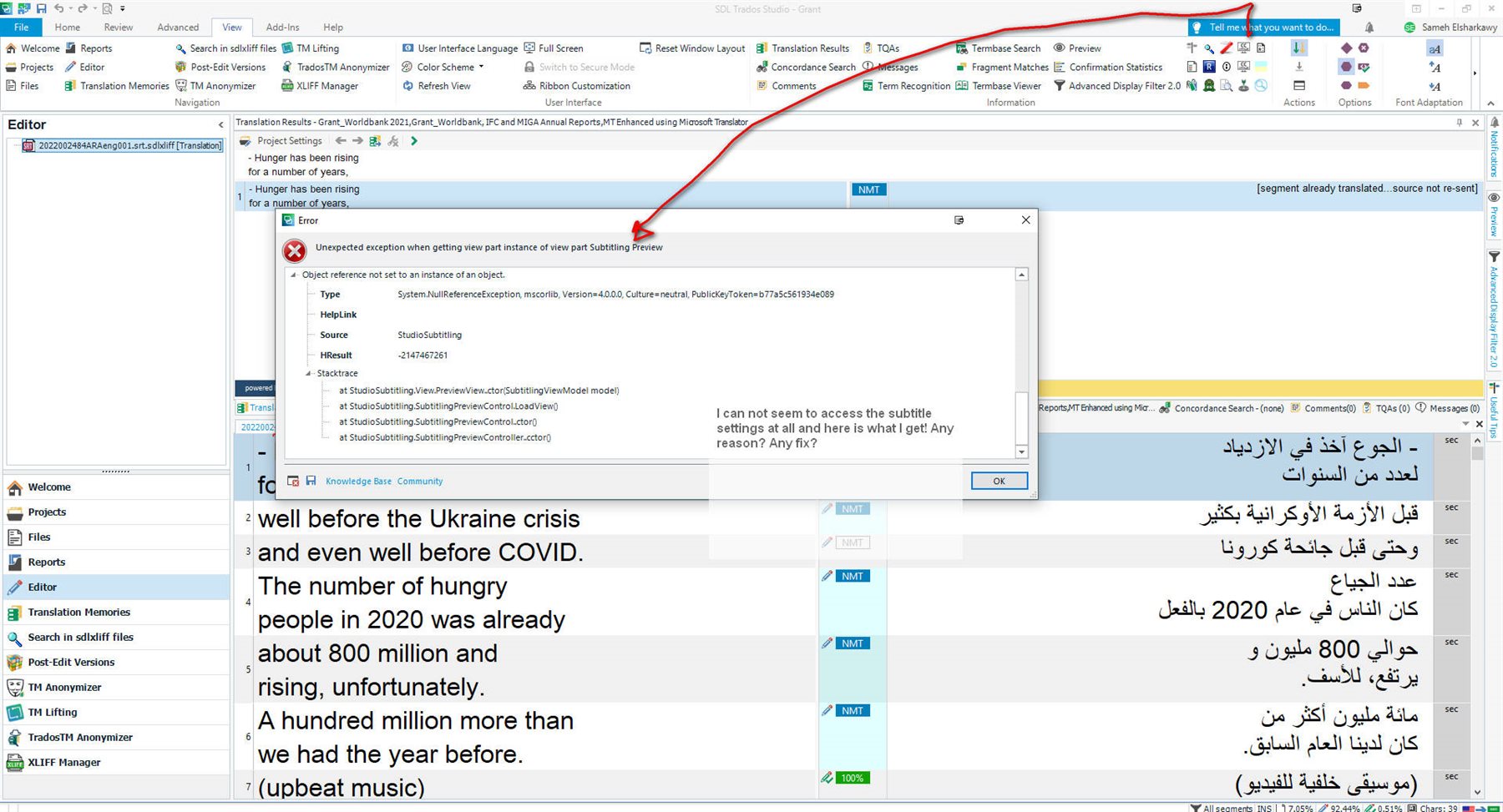This screenshot has width=1503, height=812.
Task: Open XLIFF Manager from ribbon
Action: (320, 85)
